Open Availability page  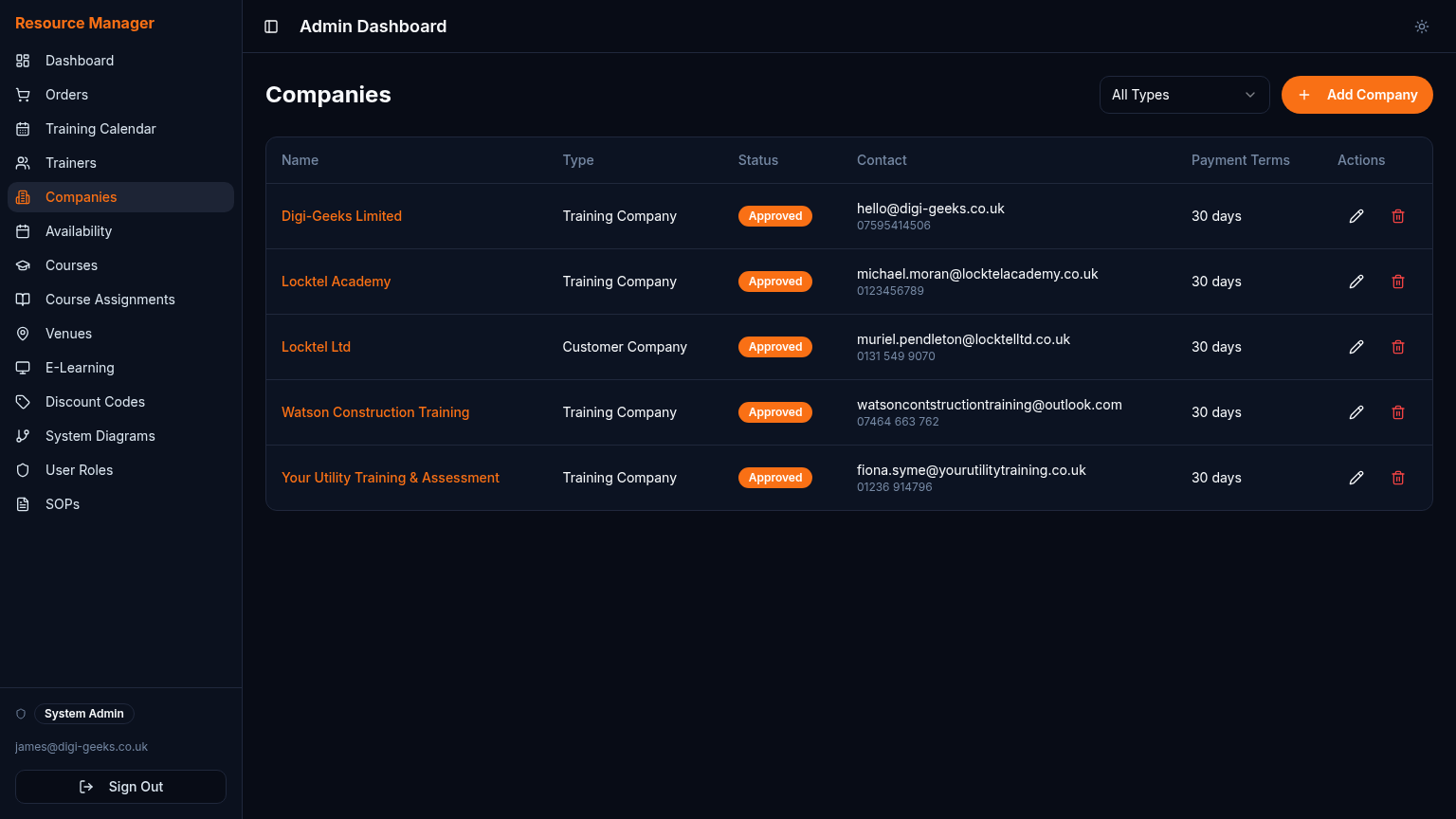[x=120, y=231]
